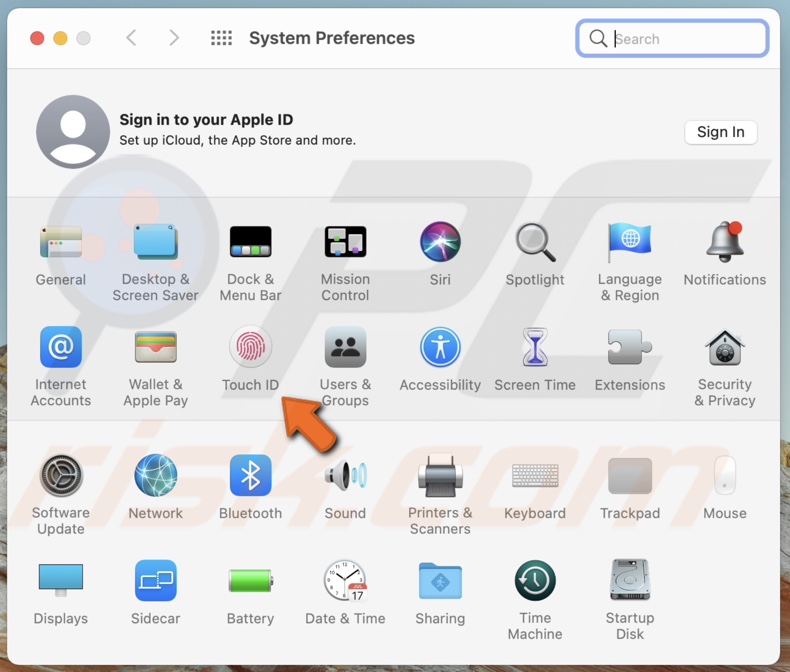
Task: Close the System Preferences window
Action: coord(37,38)
